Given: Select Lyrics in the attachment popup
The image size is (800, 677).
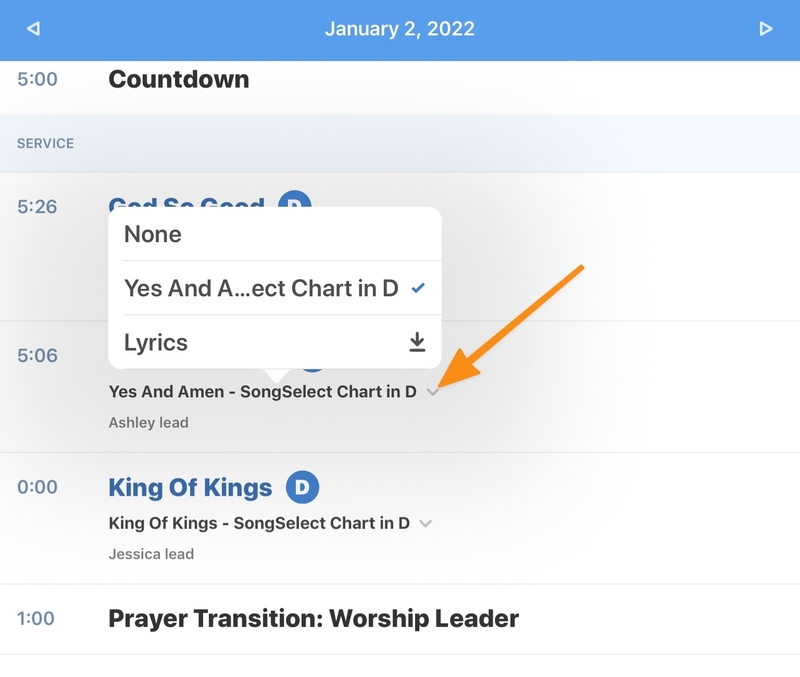Looking at the screenshot, I should coord(156,343).
